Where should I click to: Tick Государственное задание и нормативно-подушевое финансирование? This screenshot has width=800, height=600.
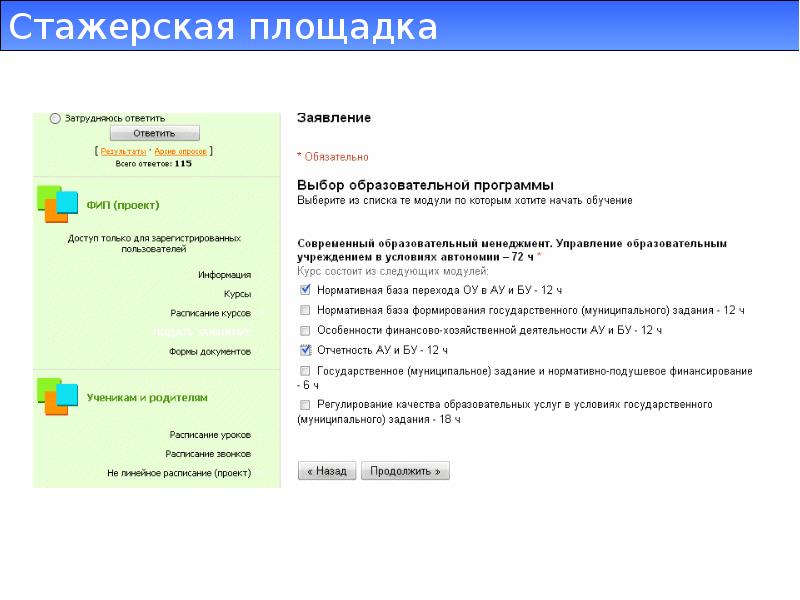tap(305, 371)
